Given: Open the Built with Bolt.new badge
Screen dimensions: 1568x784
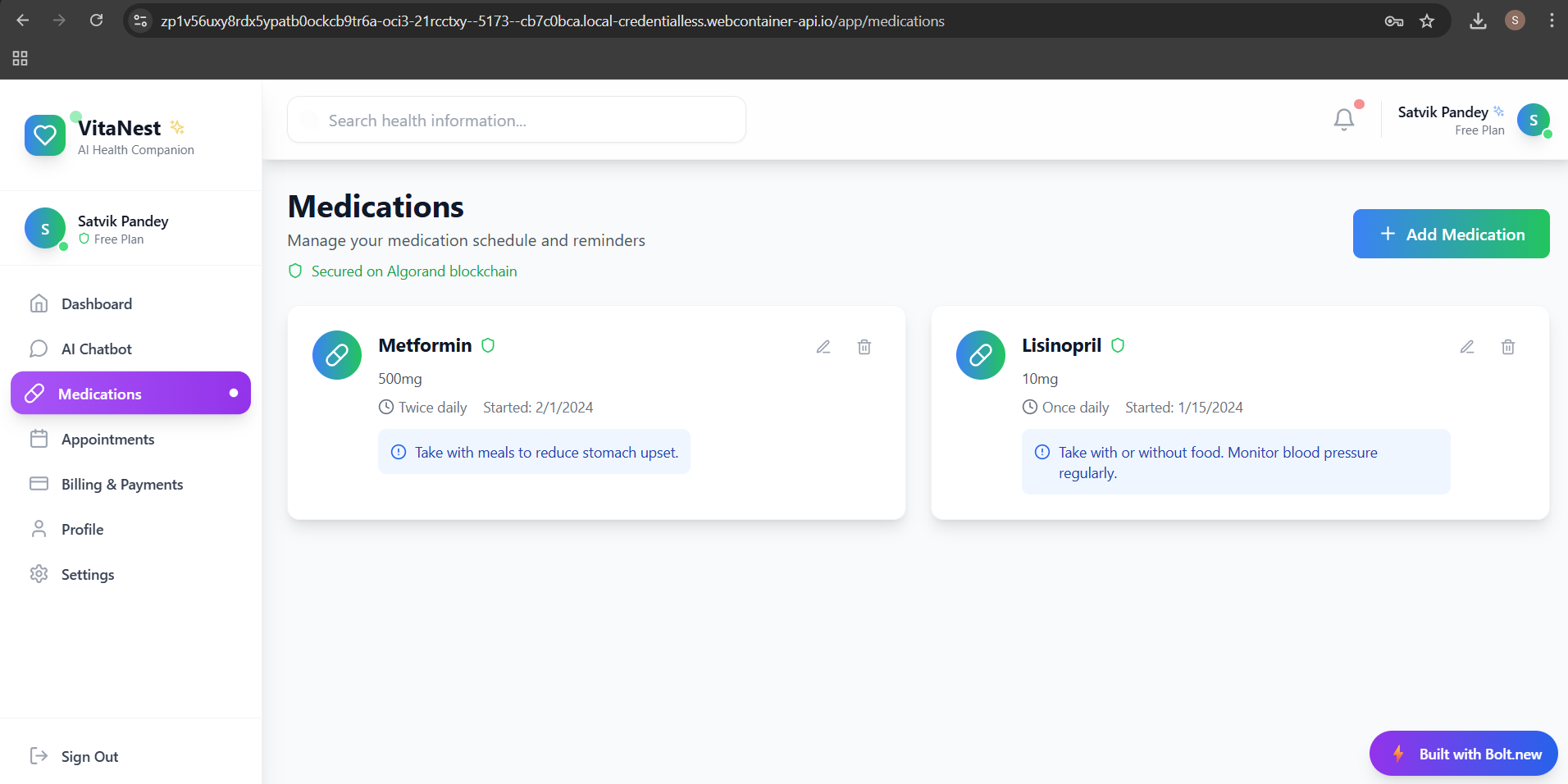Looking at the screenshot, I should coord(1464,754).
